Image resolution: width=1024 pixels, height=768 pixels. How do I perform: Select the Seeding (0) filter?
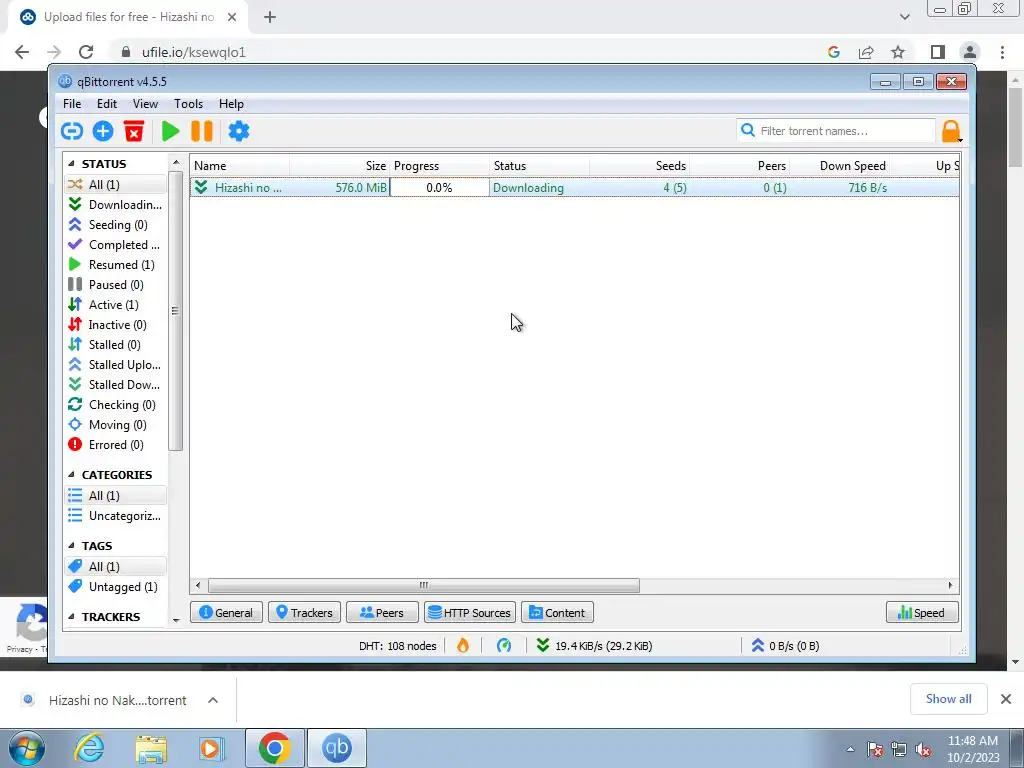(x=116, y=225)
